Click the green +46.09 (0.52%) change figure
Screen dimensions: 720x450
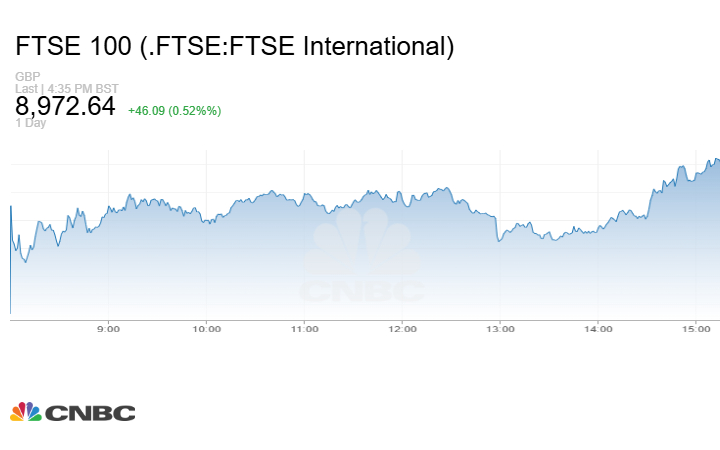pyautogui.click(x=175, y=110)
